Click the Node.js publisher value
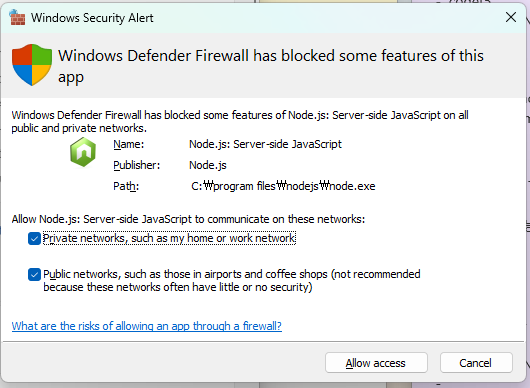 (x=208, y=165)
